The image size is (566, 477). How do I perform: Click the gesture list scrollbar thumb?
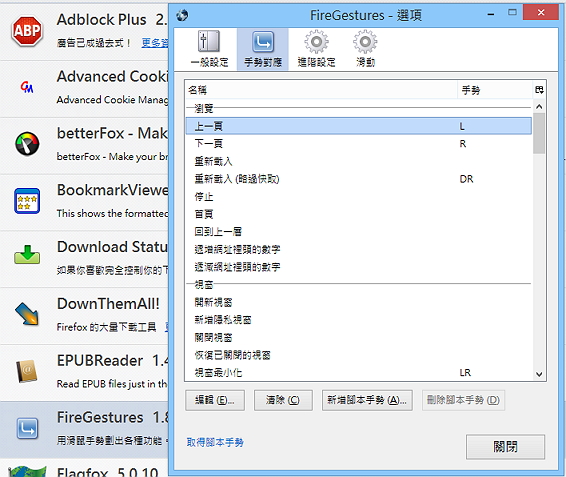click(x=539, y=133)
